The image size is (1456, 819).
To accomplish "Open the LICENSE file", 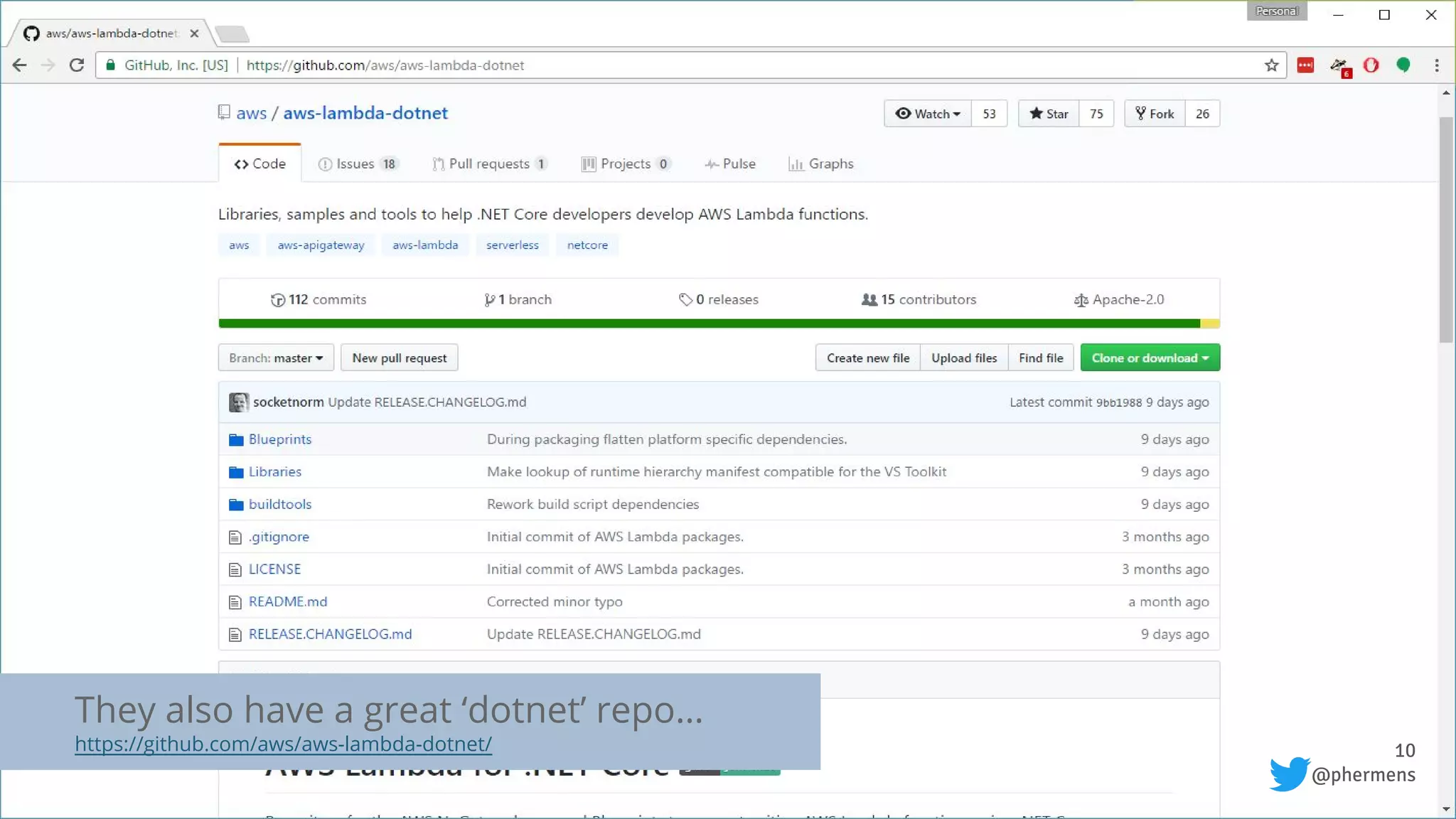I will click(x=274, y=569).
